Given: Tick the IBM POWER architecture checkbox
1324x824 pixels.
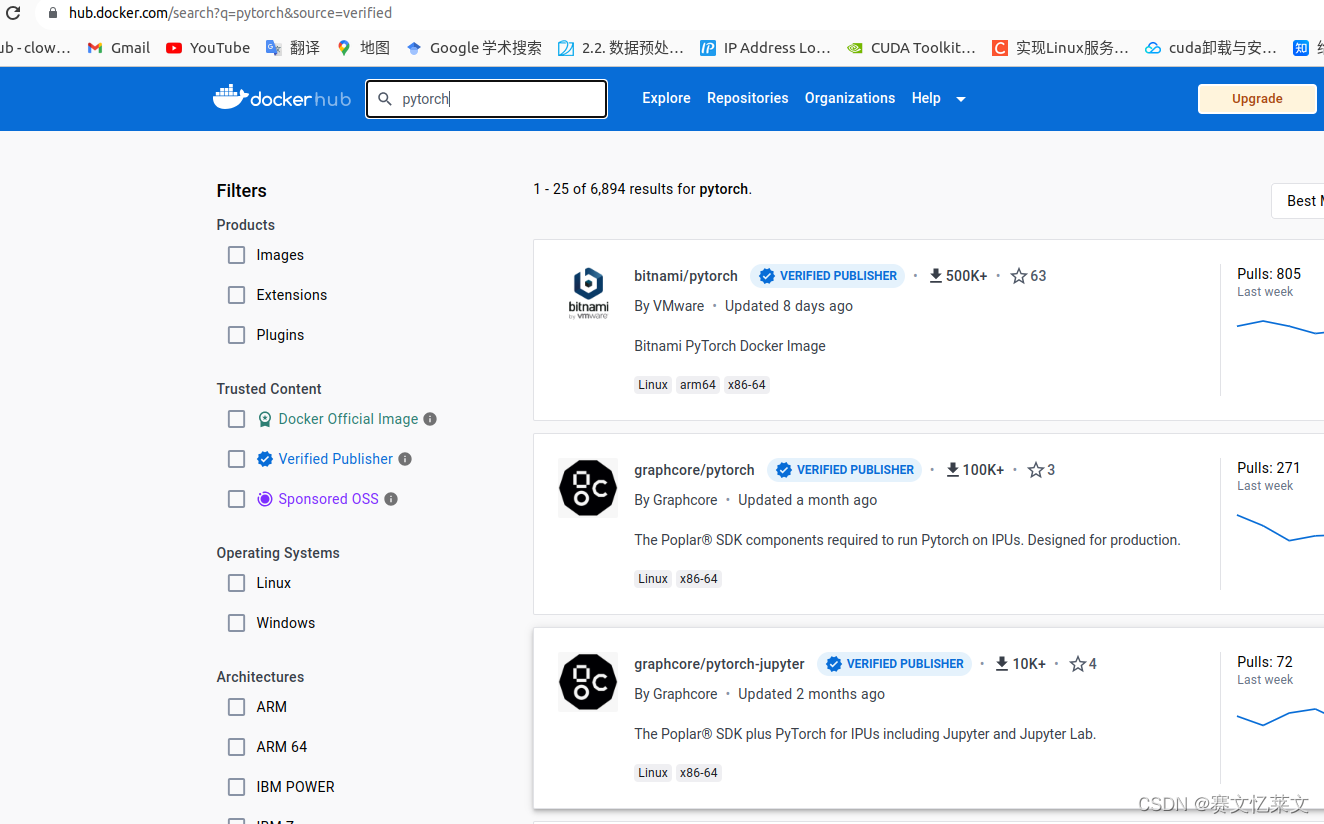Looking at the screenshot, I should click(236, 787).
